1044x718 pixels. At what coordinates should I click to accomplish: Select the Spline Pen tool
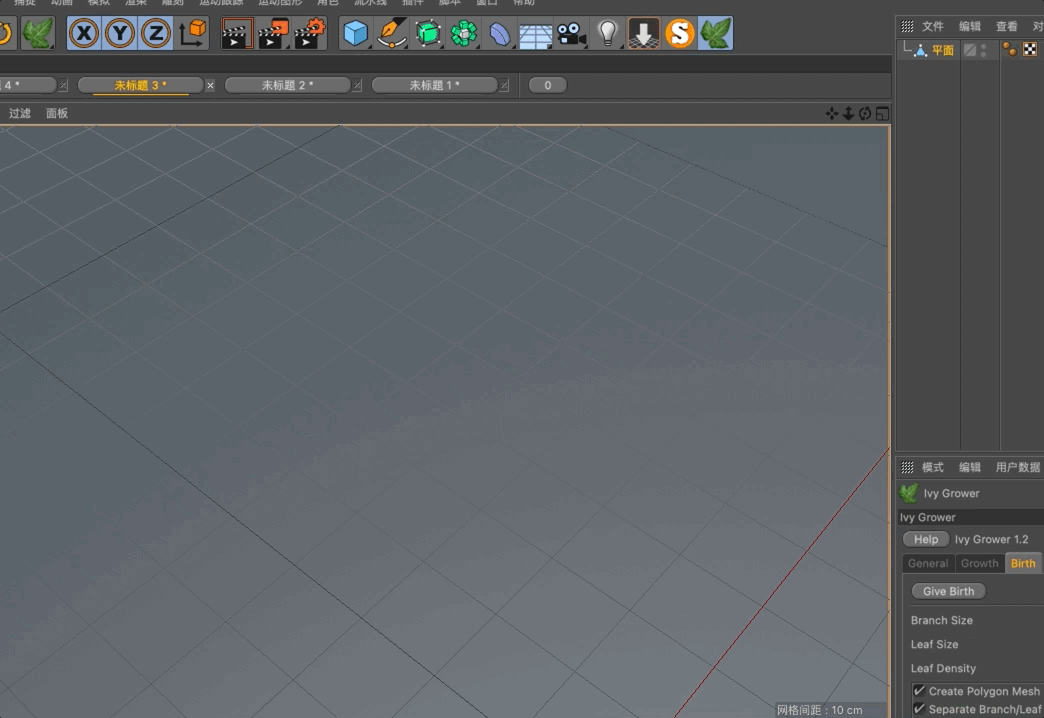(x=392, y=33)
